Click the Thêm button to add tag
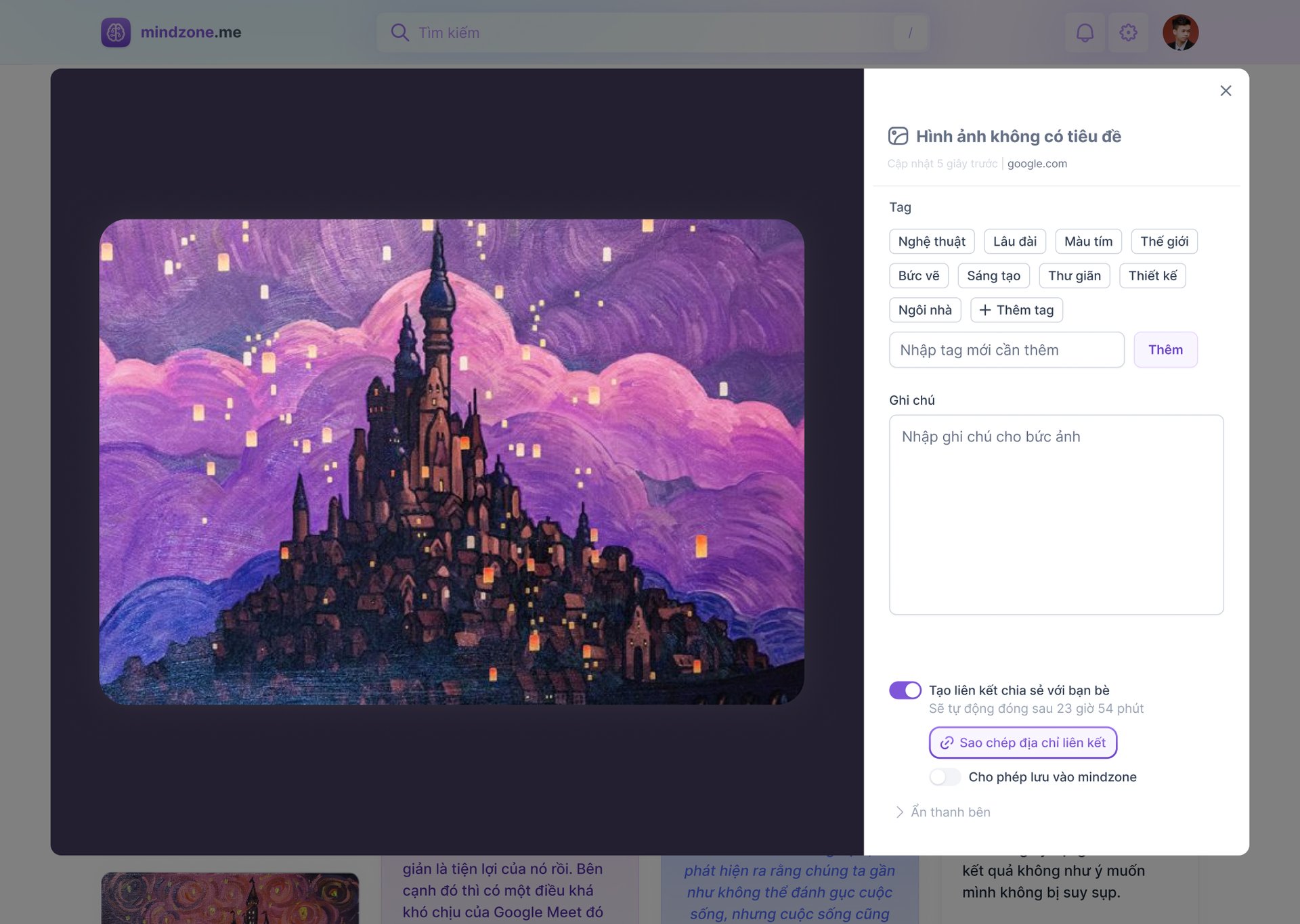Viewport: 1300px width, 924px height. (1165, 350)
